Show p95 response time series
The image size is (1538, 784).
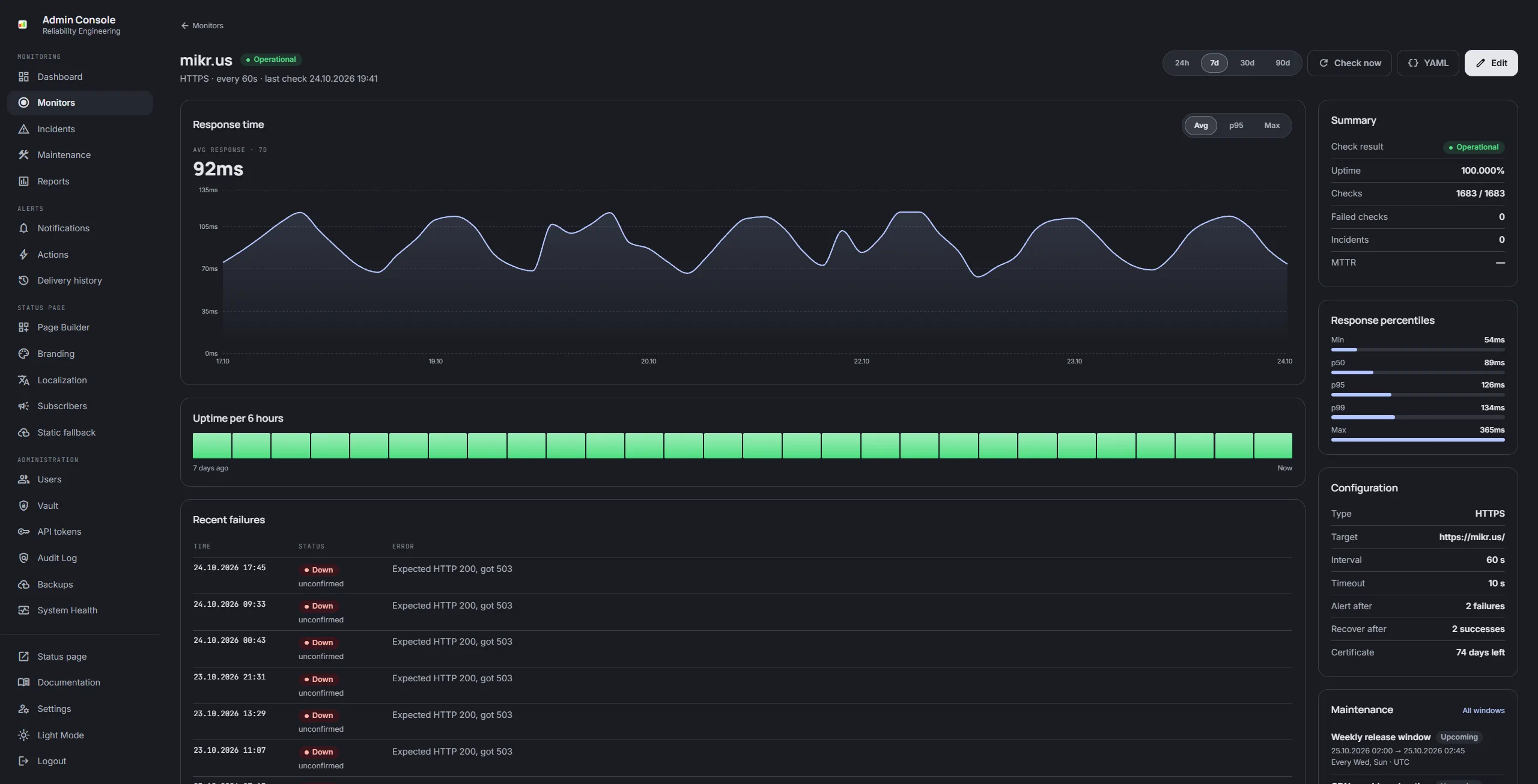click(x=1236, y=126)
